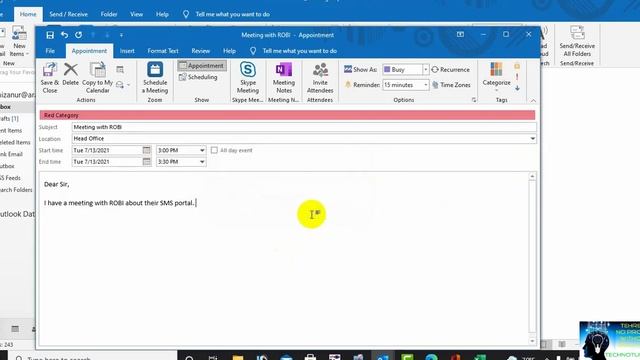Viewport: 640px width, 360px height.
Task: Click the Start time date field
Action: click(x=107, y=150)
